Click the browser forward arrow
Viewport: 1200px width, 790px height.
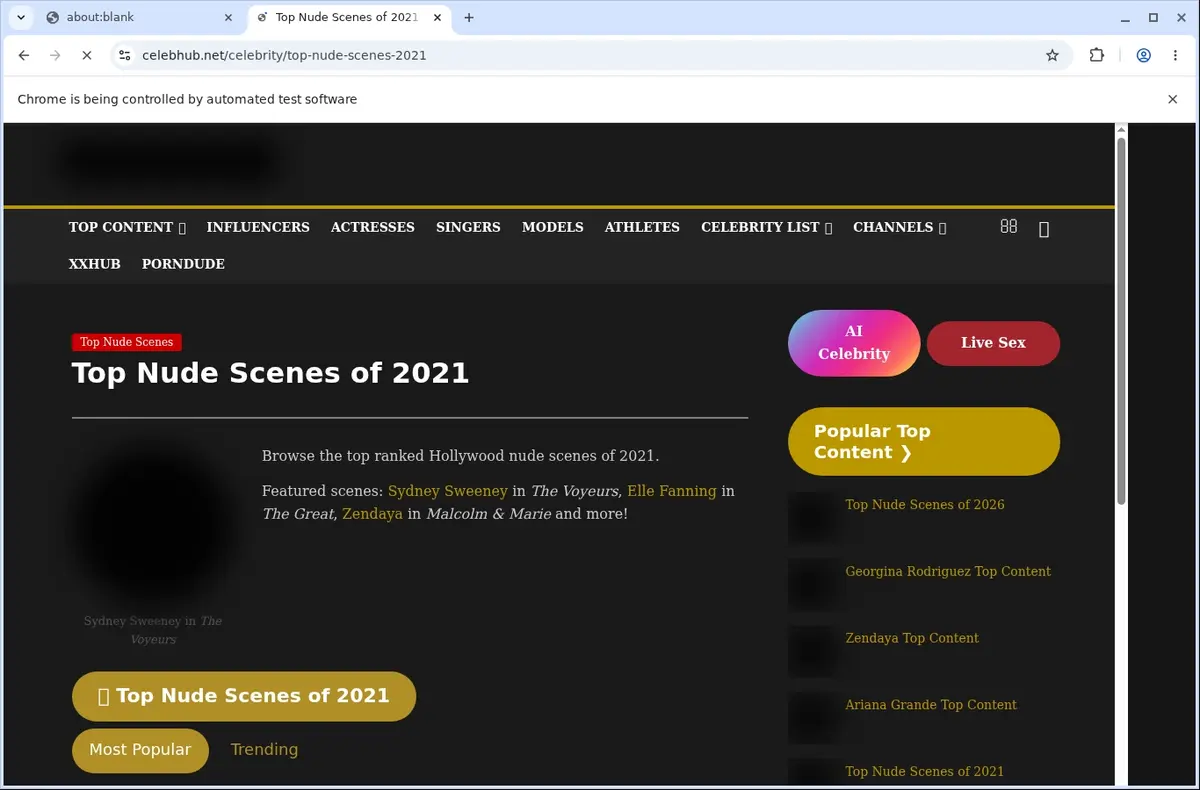tap(55, 56)
